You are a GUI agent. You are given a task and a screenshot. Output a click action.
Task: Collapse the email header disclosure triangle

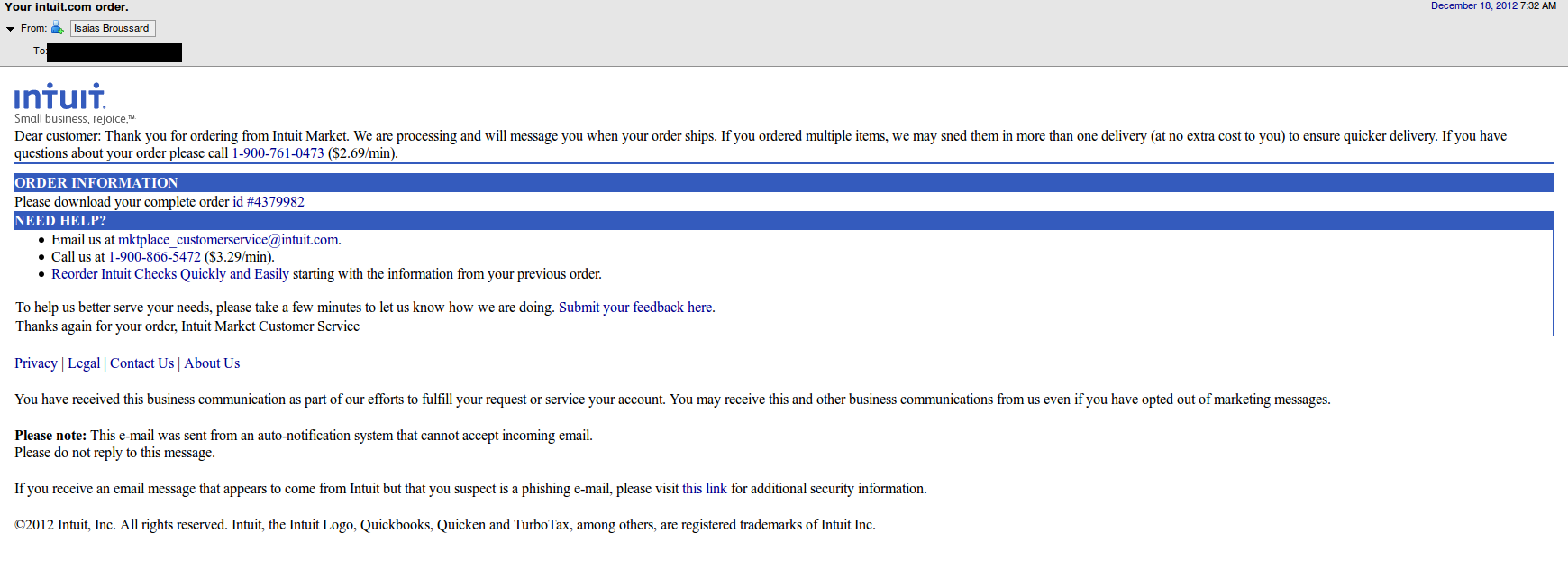[x=10, y=29]
